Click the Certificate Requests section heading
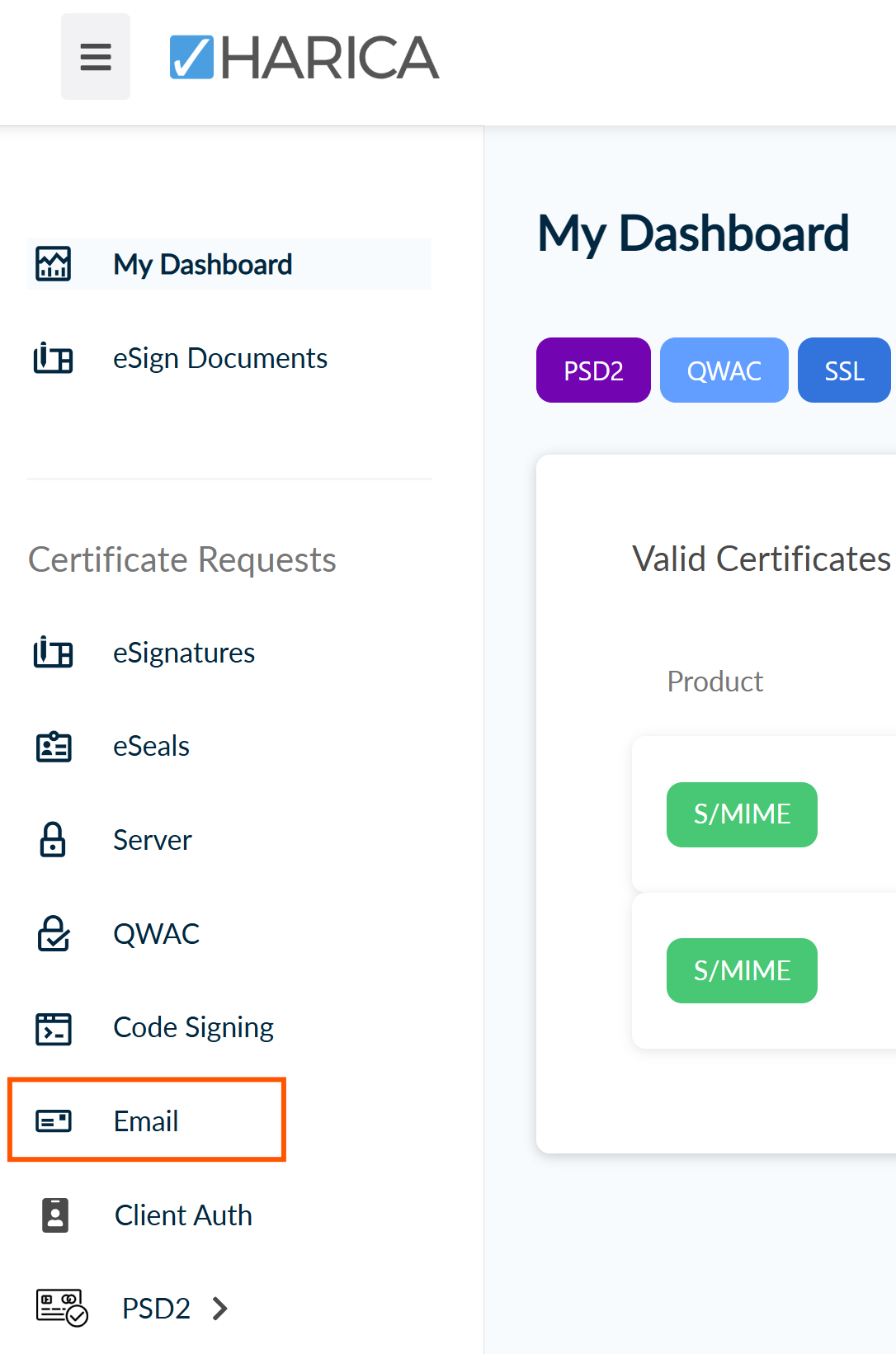Screen dimensions: 896x1354 point(182,559)
